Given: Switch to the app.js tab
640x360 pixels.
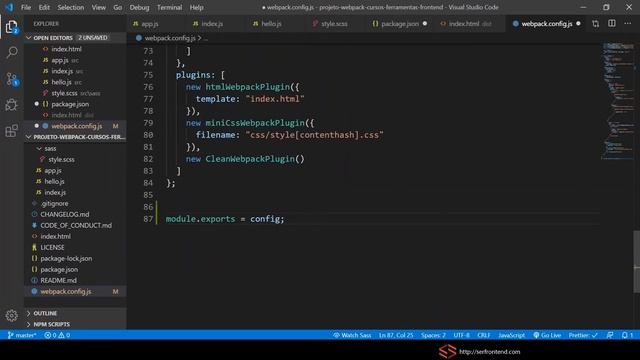Looking at the screenshot, I should click(x=149, y=24).
